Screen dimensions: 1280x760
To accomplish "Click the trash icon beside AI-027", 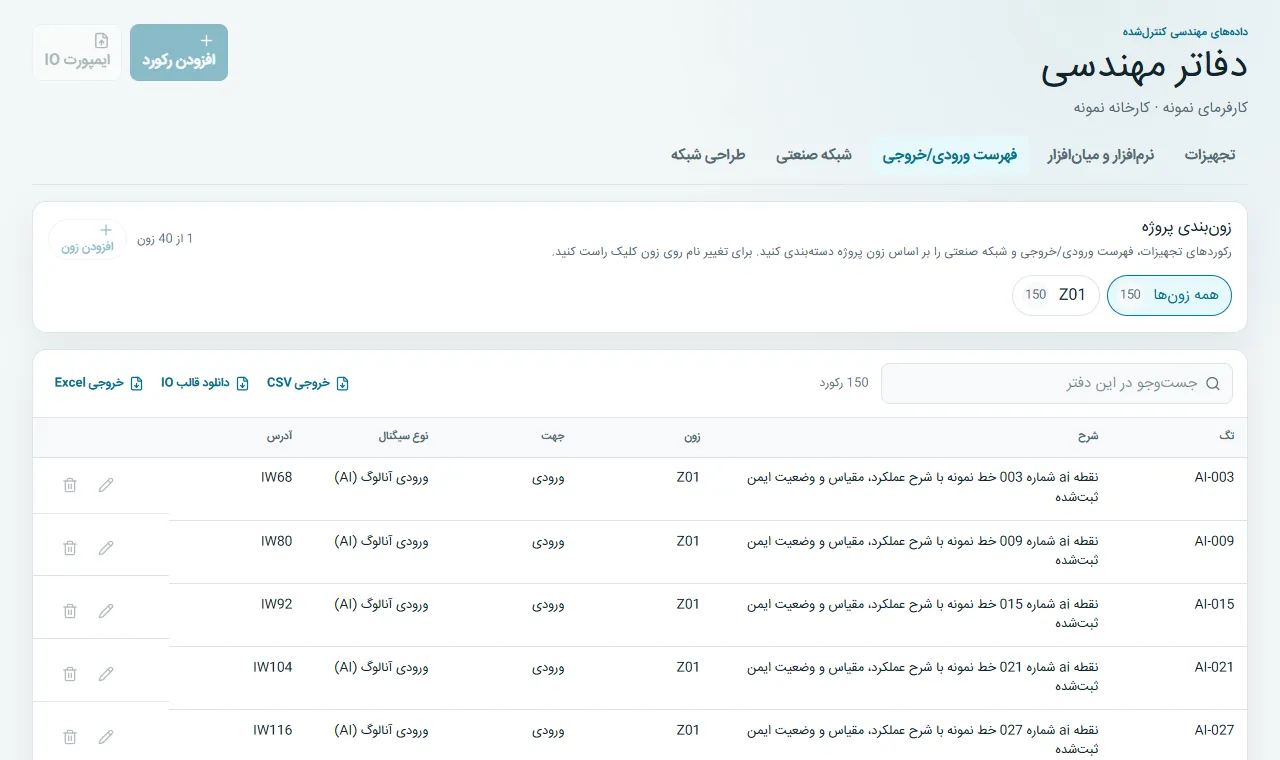I will pos(70,737).
